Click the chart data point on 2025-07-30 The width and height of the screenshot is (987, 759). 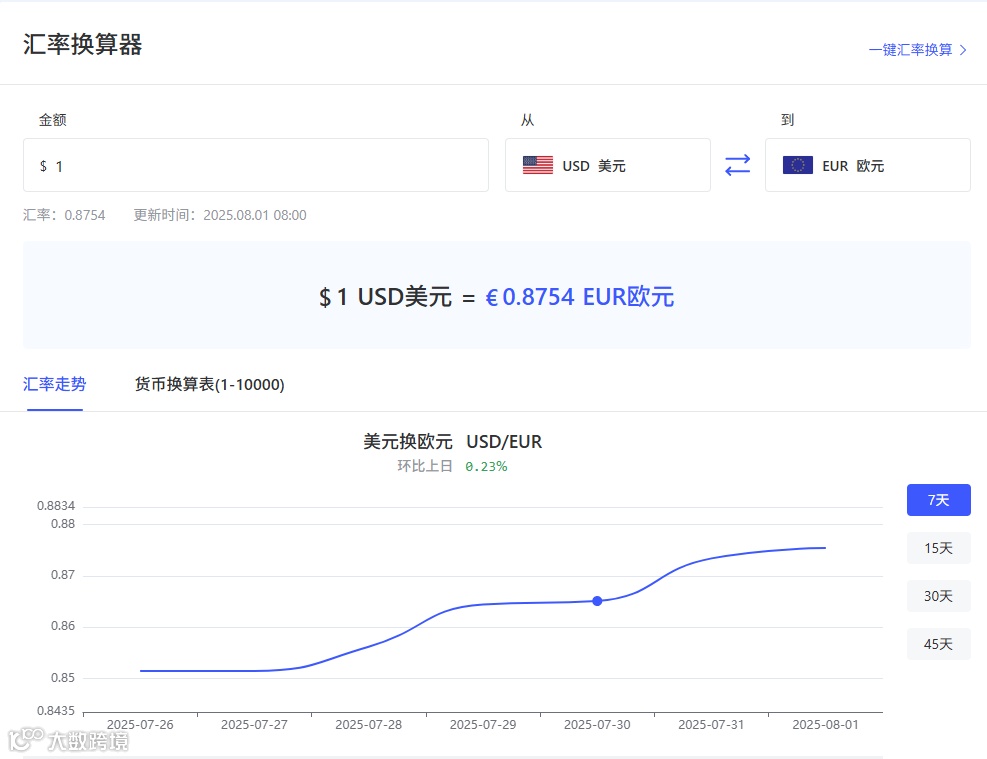click(x=597, y=601)
